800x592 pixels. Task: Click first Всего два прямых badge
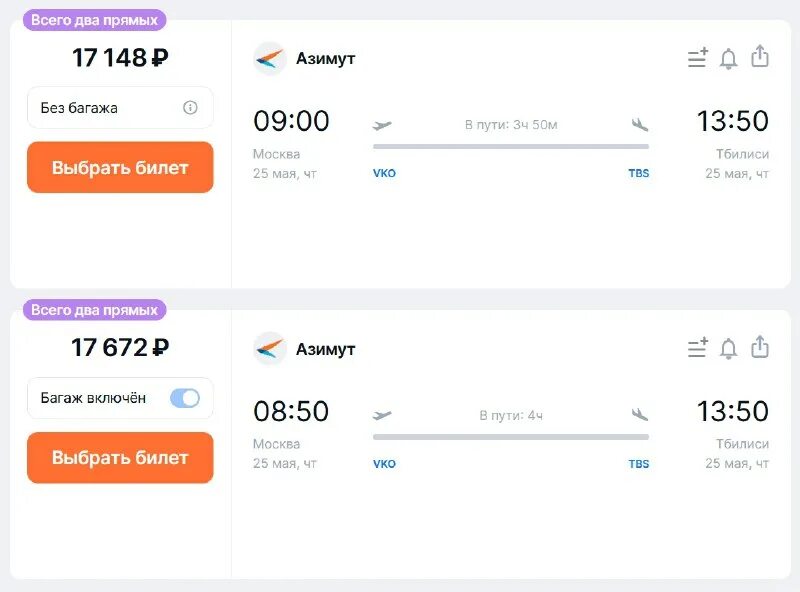(94, 20)
